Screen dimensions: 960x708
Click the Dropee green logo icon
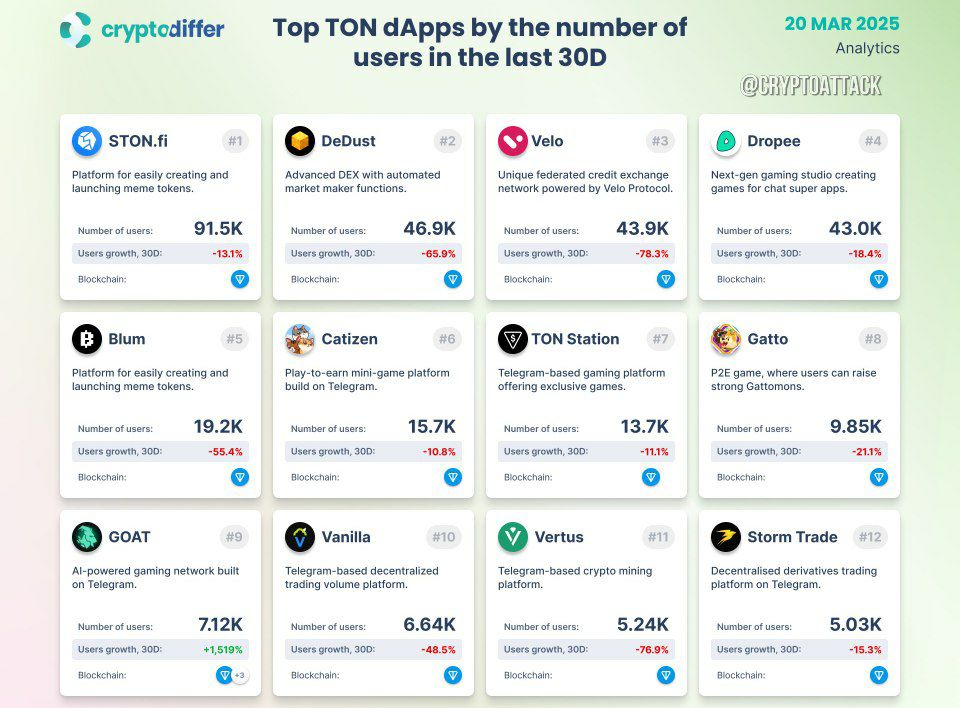click(x=726, y=141)
